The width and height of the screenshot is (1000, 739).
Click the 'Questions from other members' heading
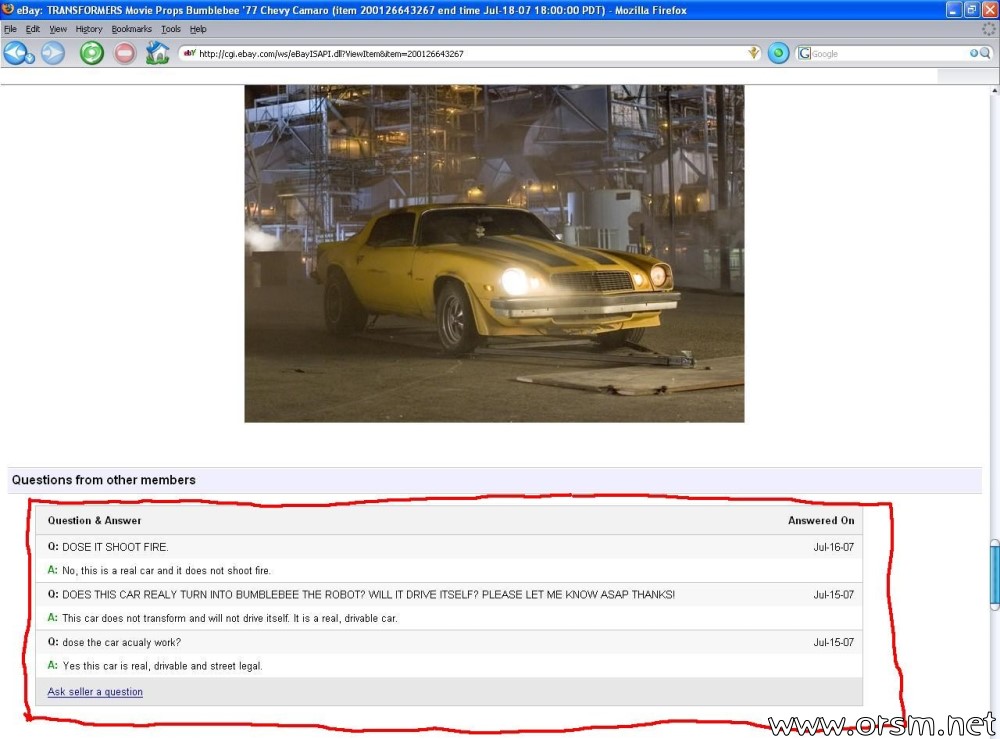tap(103, 480)
